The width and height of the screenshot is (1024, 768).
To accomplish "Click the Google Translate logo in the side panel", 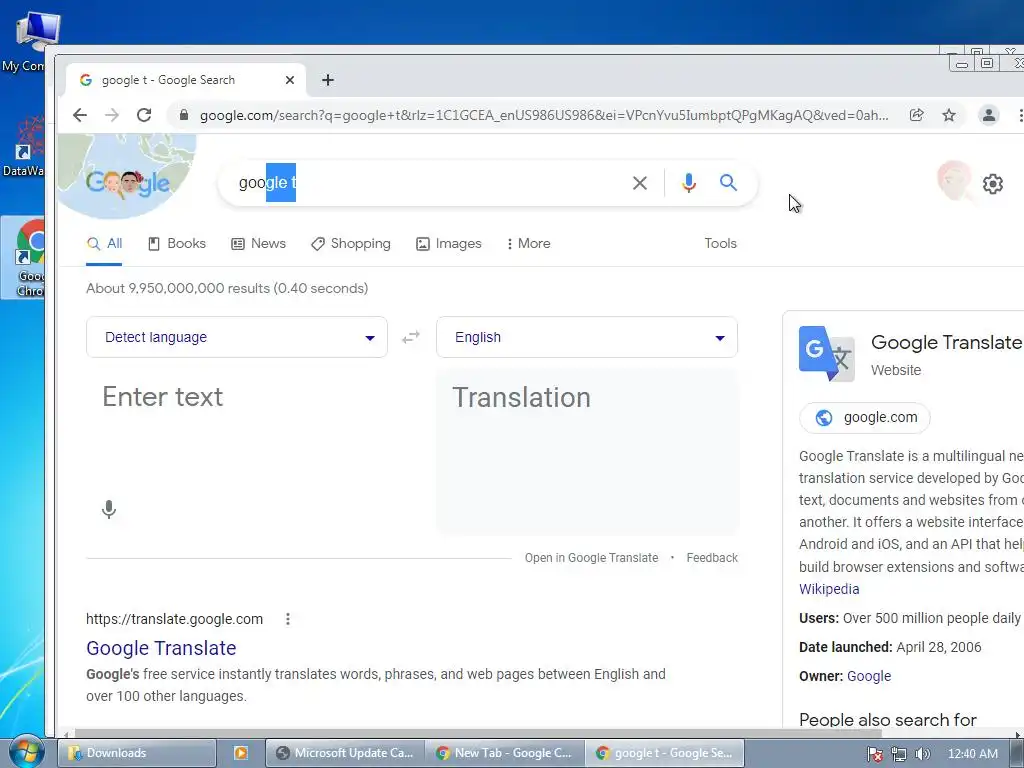I will tap(827, 353).
